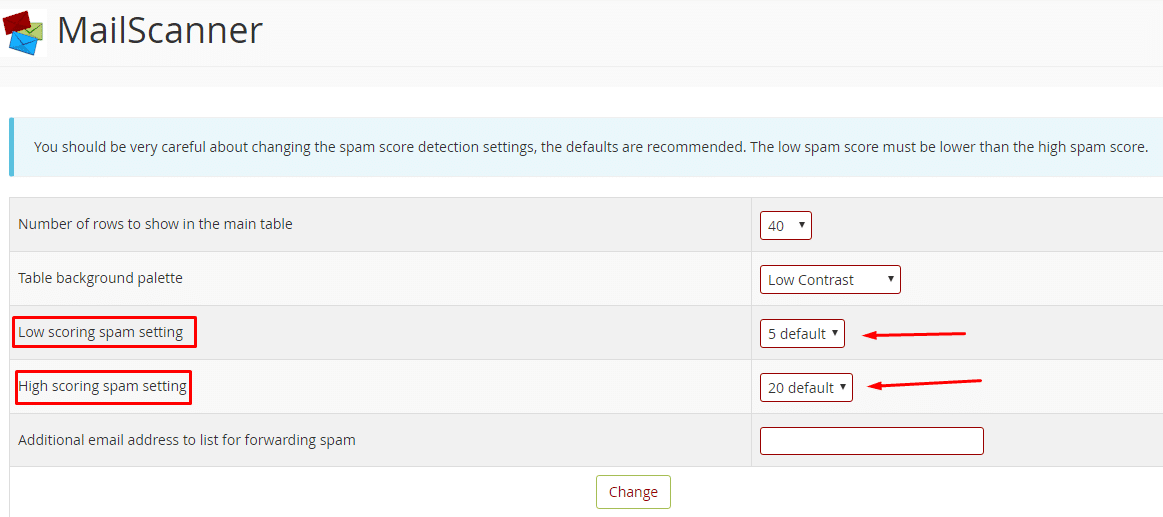Click the dark red envelope in the logo
This screenshot has height=517, width=1163.
click(17, 24)
